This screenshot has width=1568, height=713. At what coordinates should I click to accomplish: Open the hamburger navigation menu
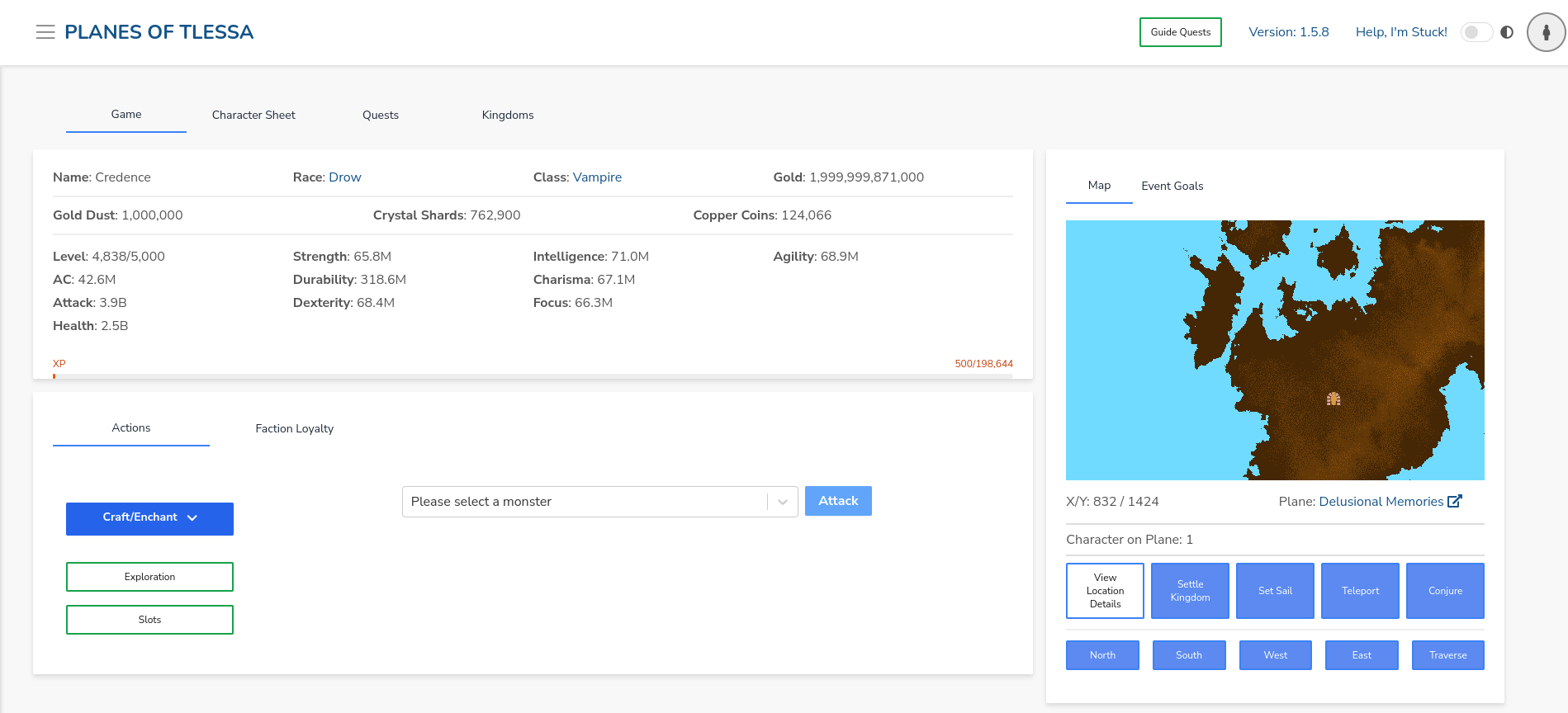[45, 32]
